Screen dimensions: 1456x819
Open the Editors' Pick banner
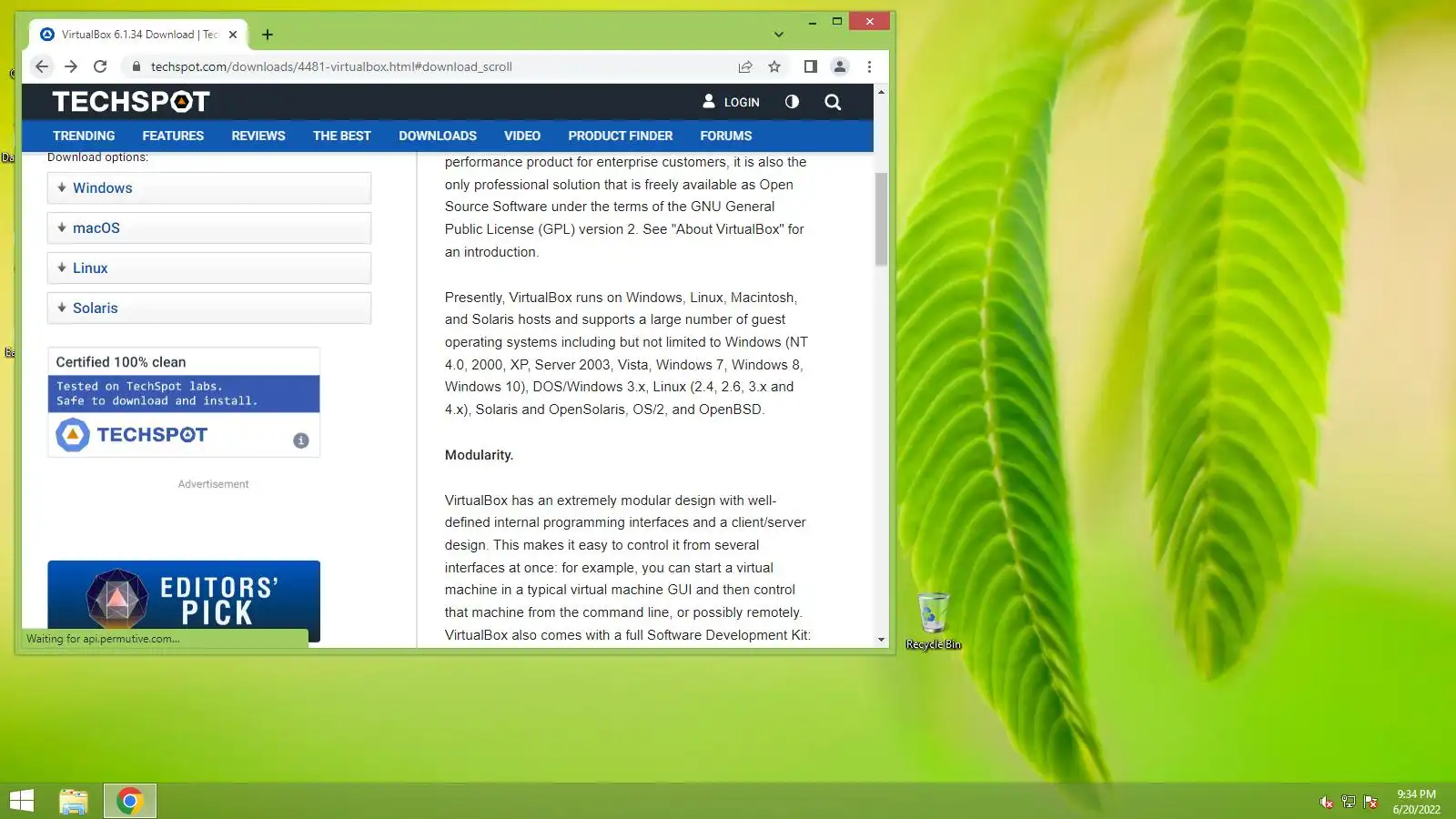(184, 602)
